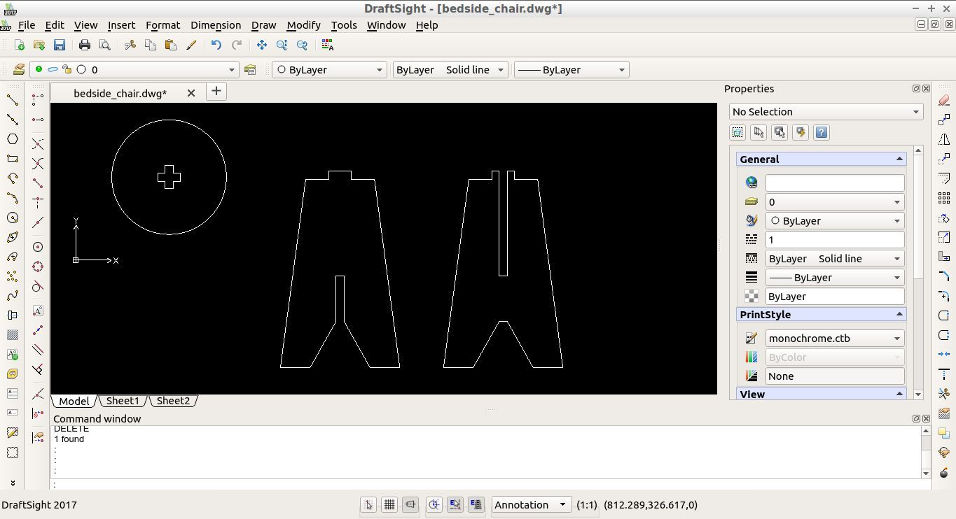Activate the Pan tool icon
The height and width of the screenshot is (519, 956).
(x=262, y=45)
